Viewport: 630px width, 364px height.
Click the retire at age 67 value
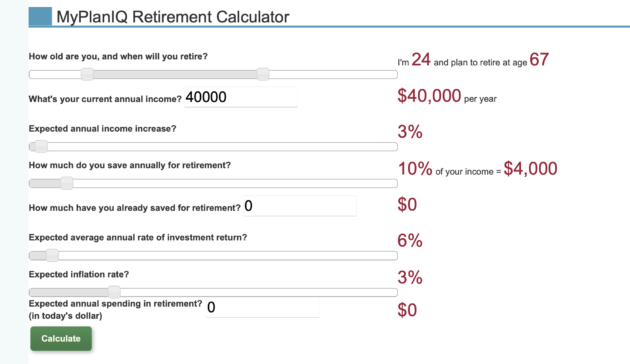coord(539,59)
